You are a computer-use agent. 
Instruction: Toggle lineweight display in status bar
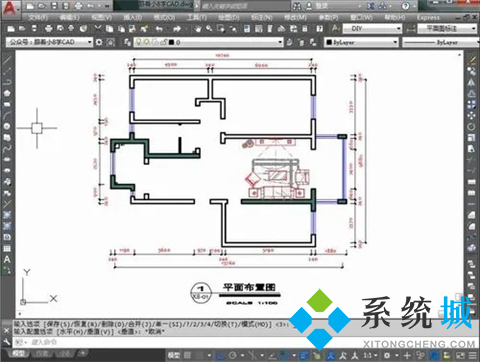pyautogui.click(x=305, y=355)
